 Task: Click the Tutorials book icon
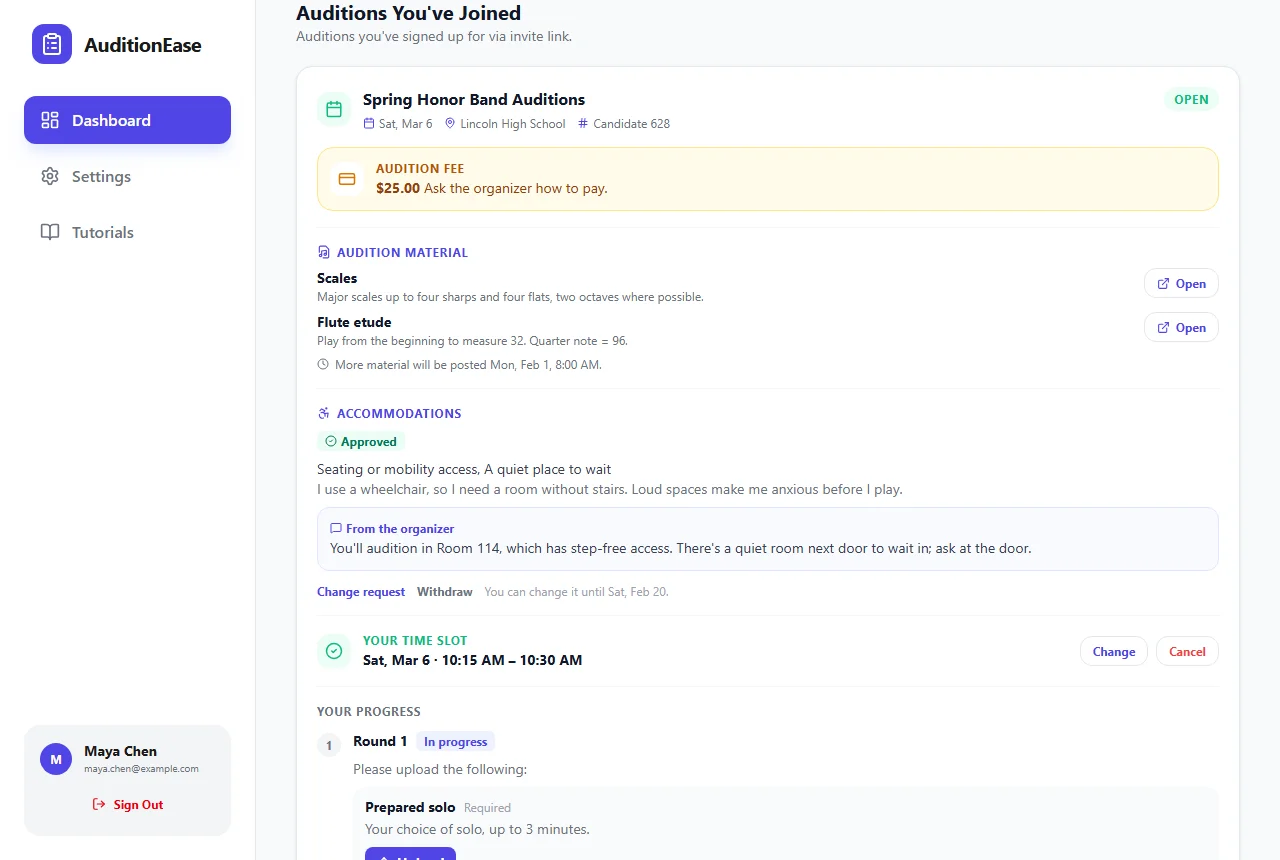[x=50, y=232]
